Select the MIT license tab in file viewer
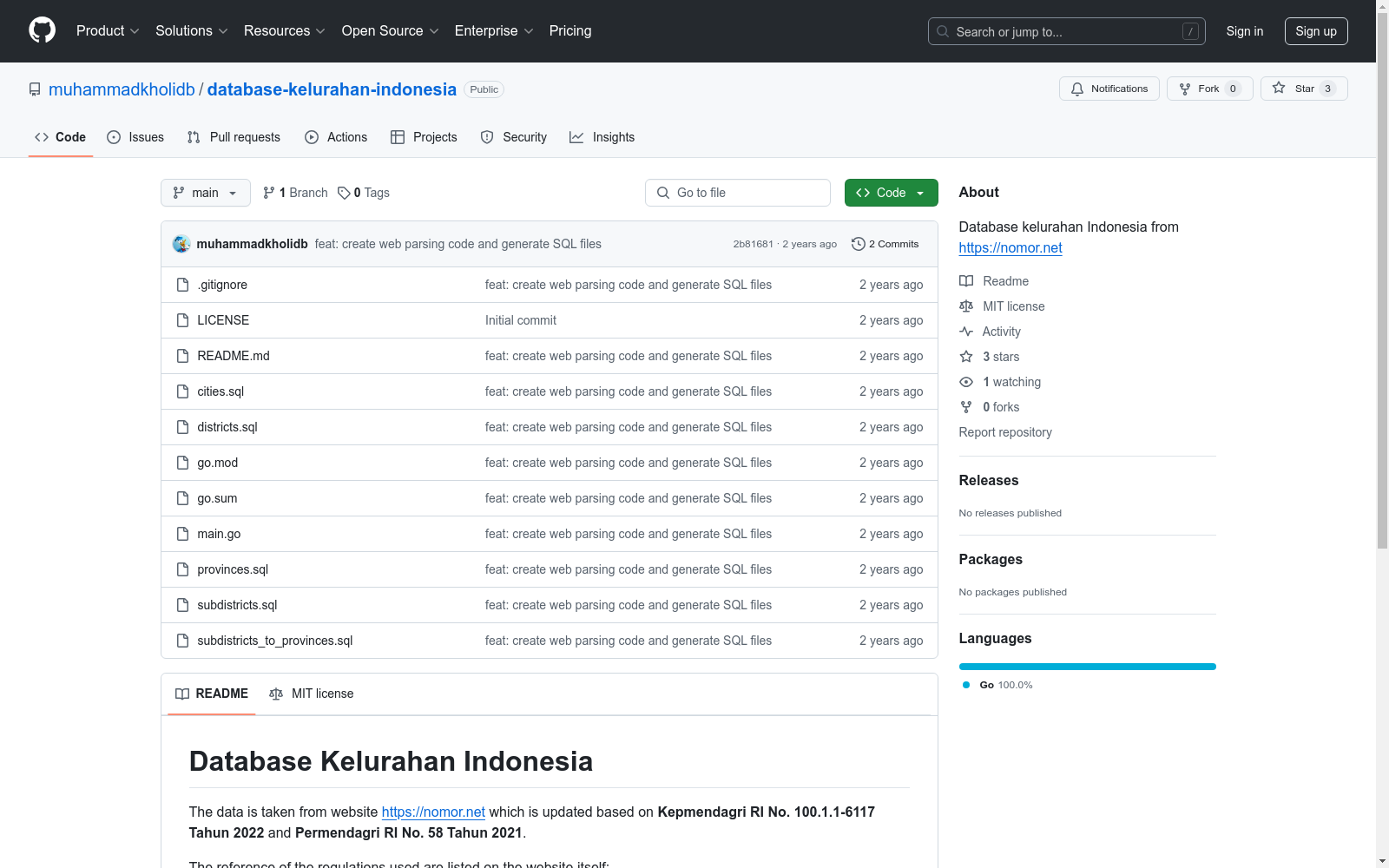The image size is (1389, 868). pyautogui.click(x=312, y=694)
